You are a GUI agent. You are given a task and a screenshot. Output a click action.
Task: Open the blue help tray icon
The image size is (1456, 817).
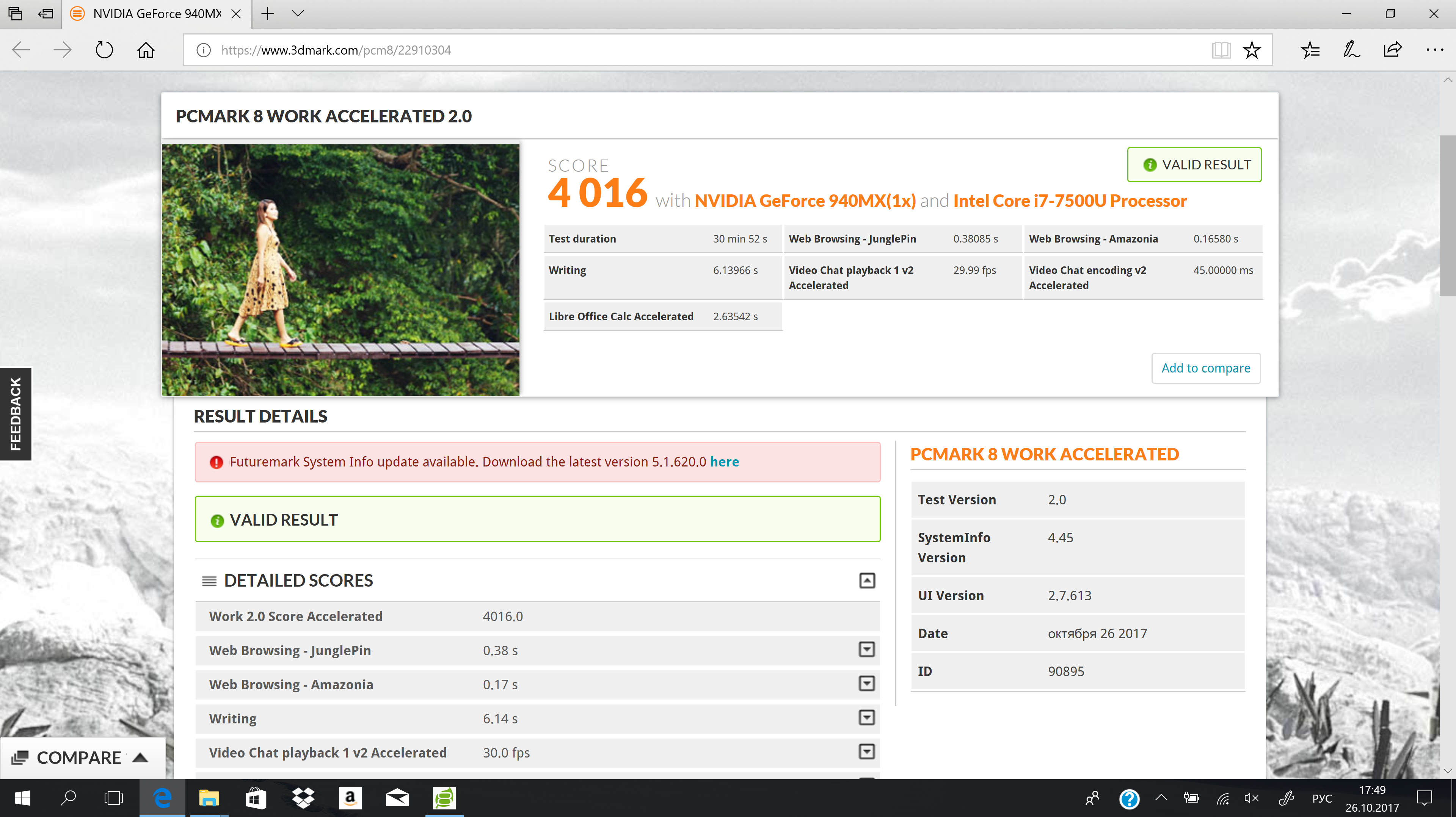point(1129,798)
